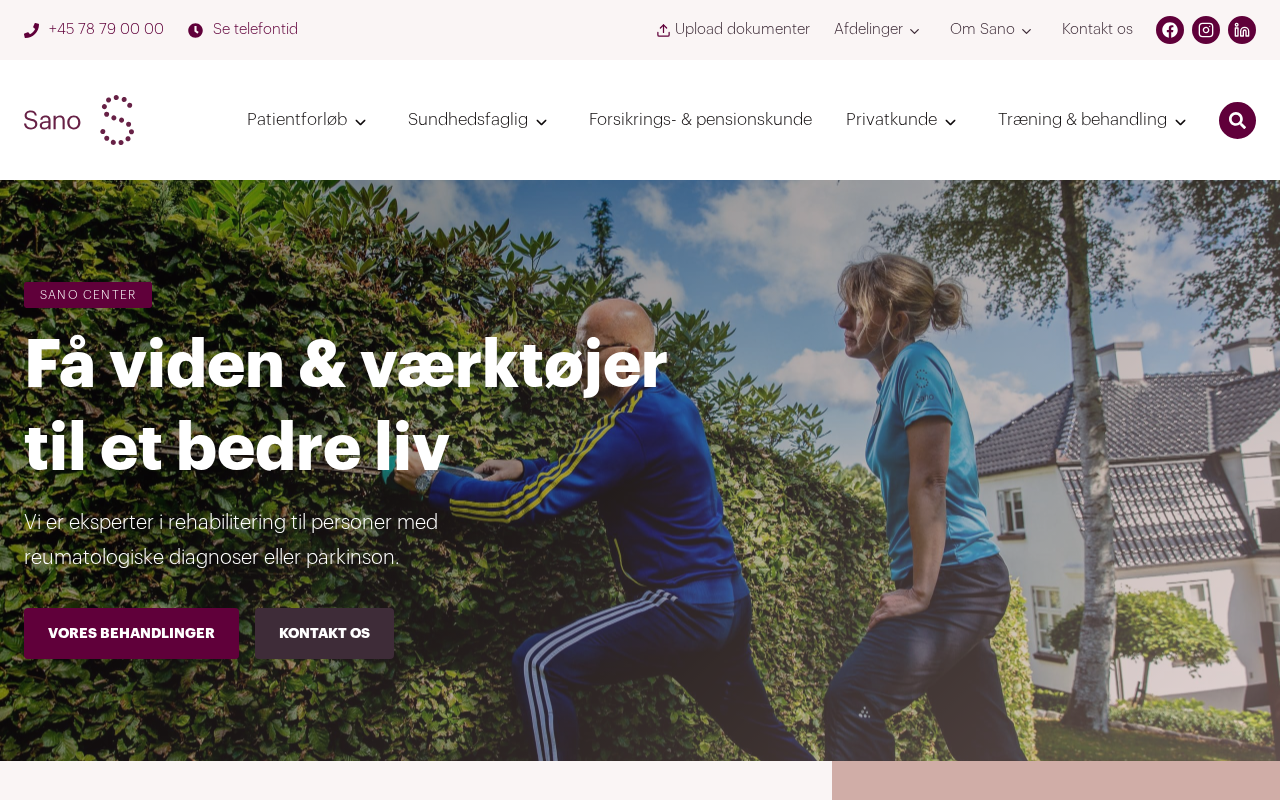The width and height of the screenshot is (1280, 800).
Task: Click the Sano Center label badge
Action: (x=88, y=295)
